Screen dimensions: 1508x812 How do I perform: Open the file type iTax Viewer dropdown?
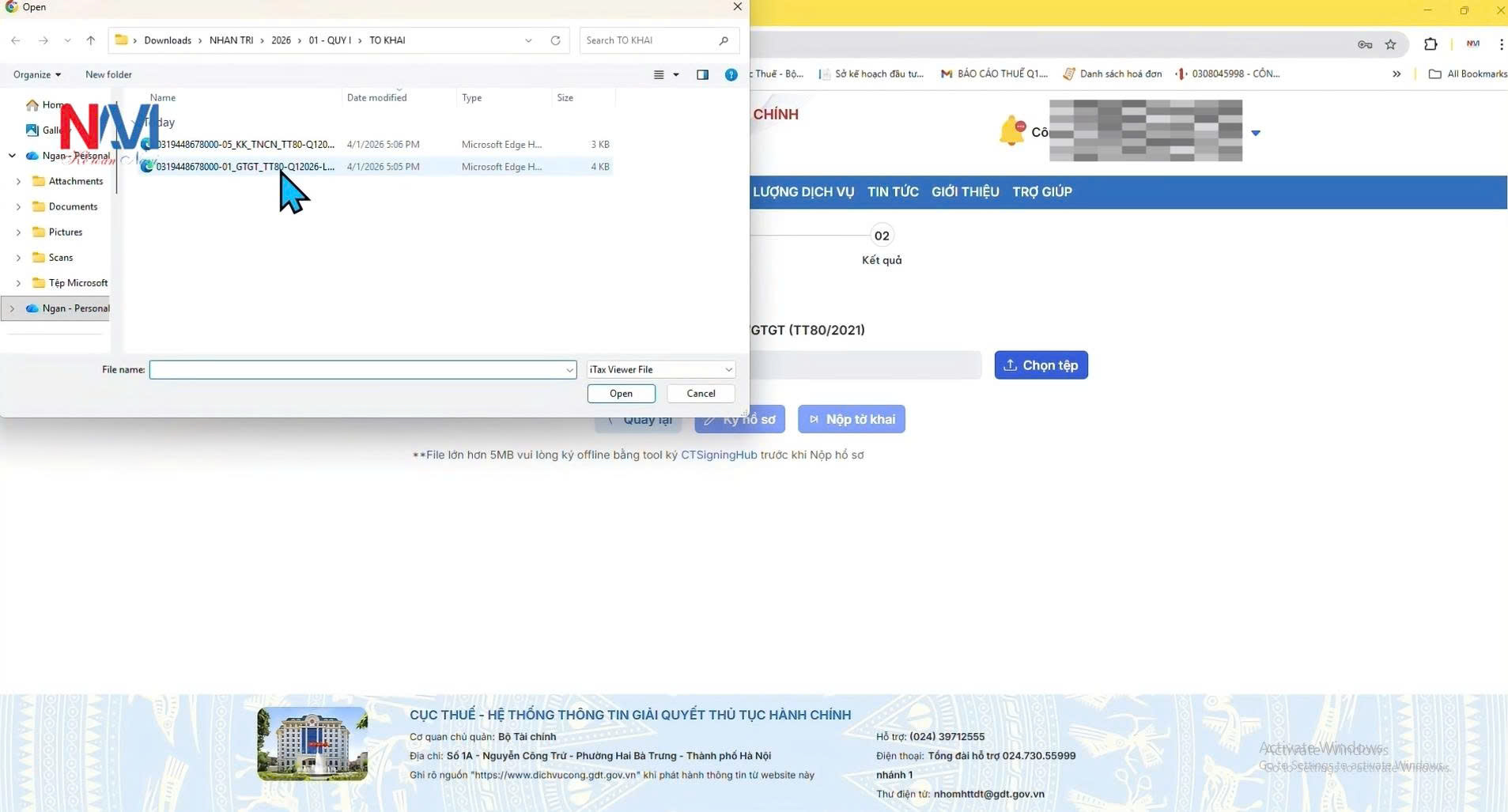[x=660, y=369]
